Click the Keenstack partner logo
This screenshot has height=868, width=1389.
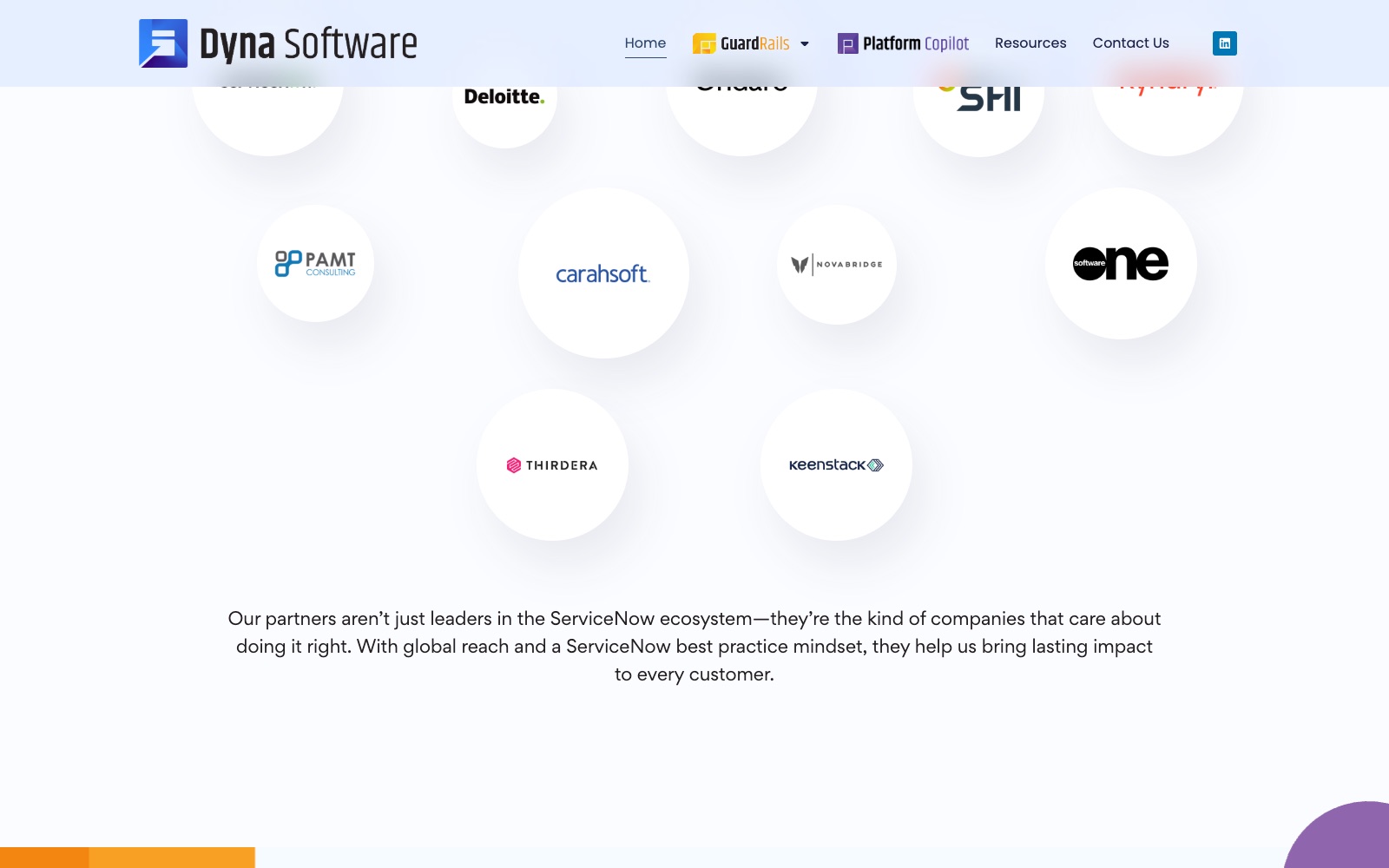[836, 465]
